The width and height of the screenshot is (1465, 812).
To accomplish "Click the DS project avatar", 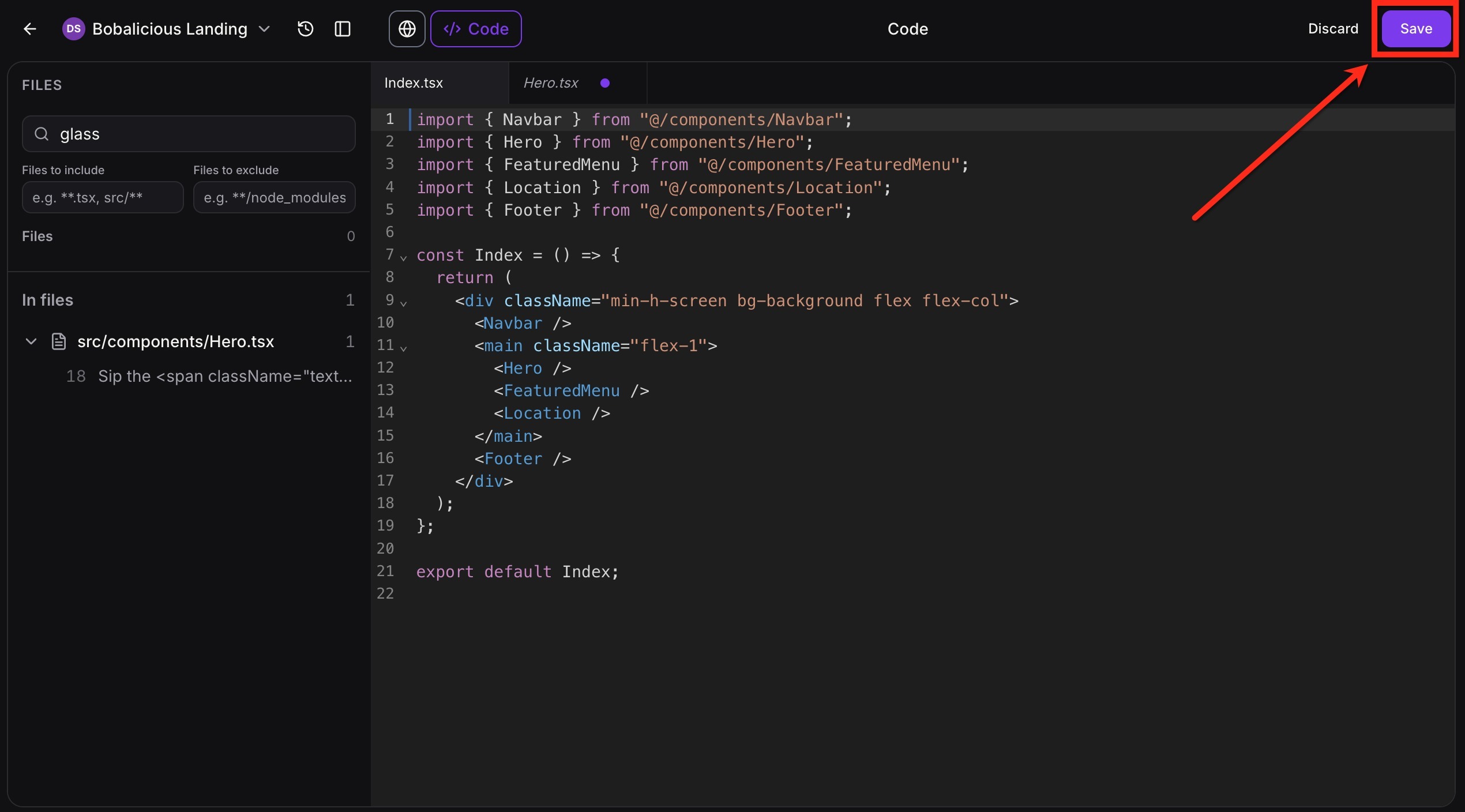I will coord(73,29).
